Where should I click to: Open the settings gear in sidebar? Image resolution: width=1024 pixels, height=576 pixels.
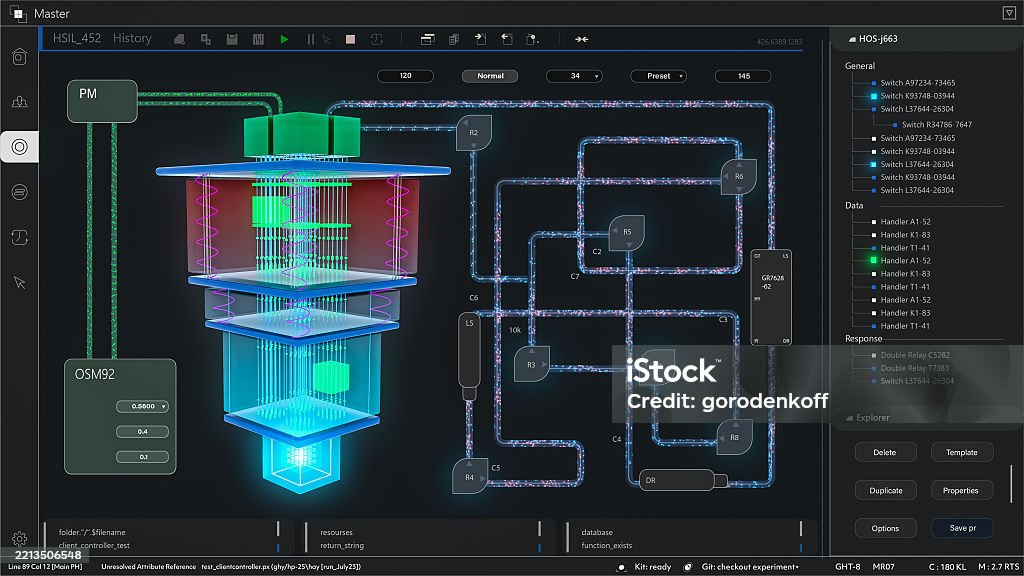coord(20,538)
